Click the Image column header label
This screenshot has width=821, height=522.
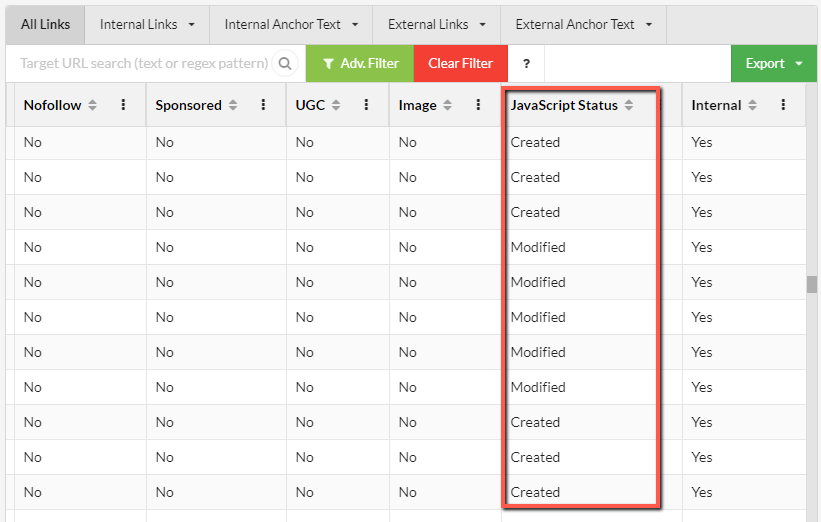[417, 105]
